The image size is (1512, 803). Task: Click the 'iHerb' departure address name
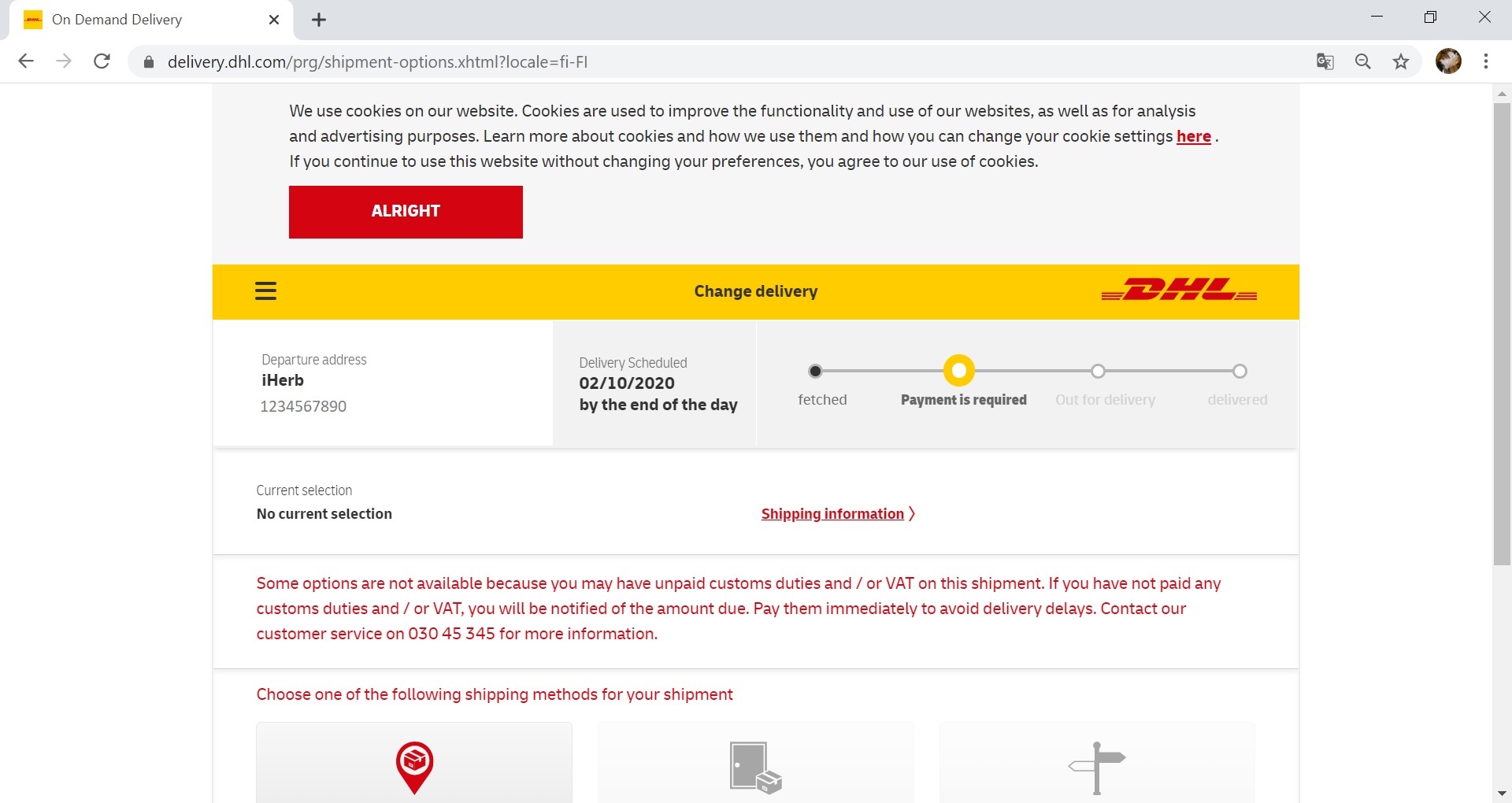tap(283, 380)
